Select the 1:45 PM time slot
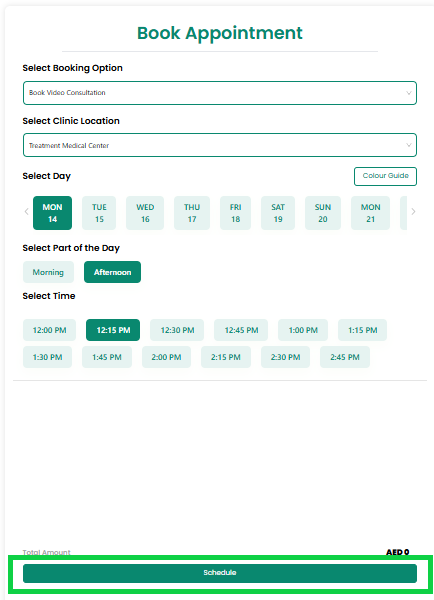Viewport: 434px width, 600px height. (107, 357)
